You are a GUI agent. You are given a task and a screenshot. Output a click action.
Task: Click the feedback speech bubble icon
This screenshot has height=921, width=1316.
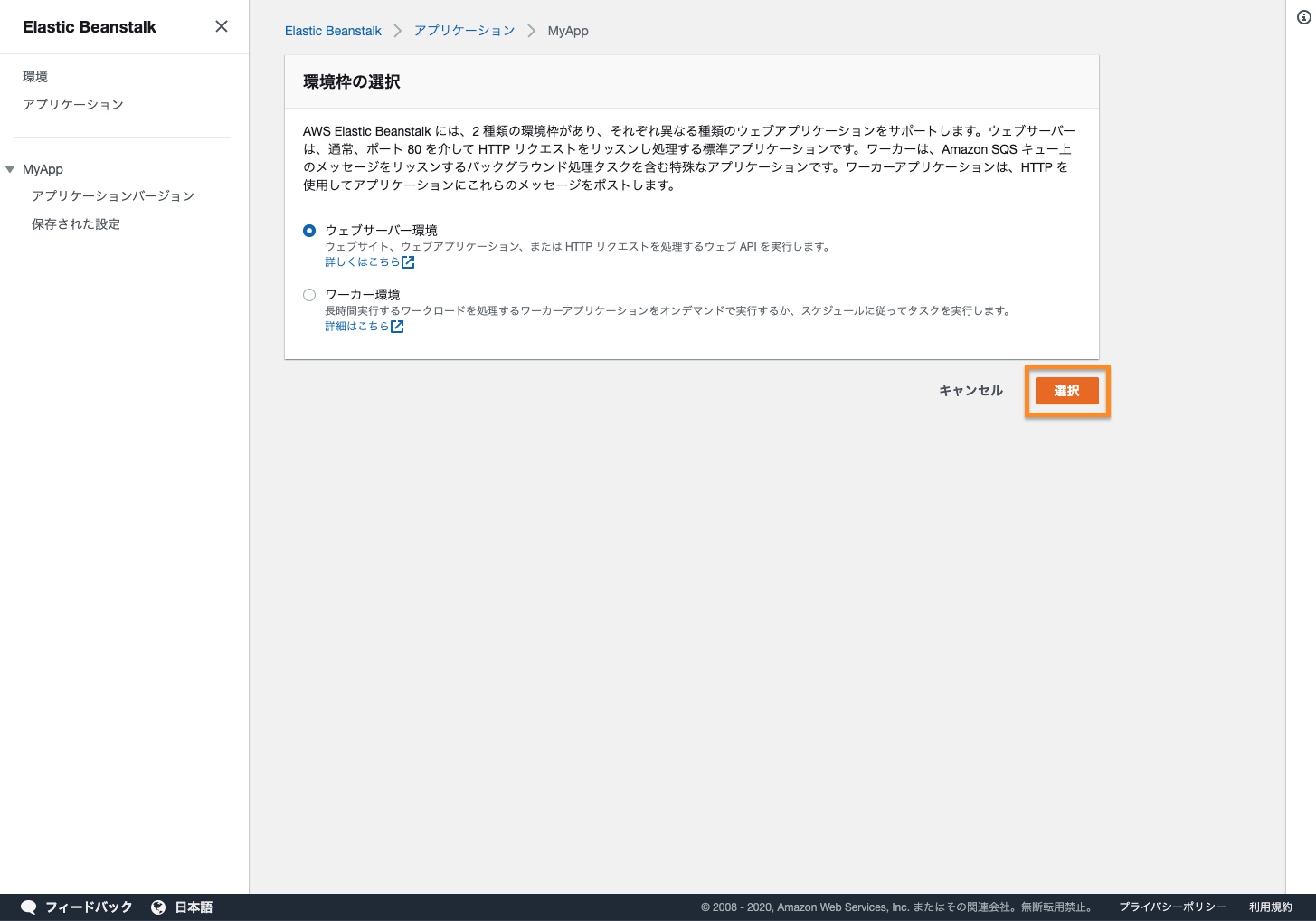pos(29,907)
